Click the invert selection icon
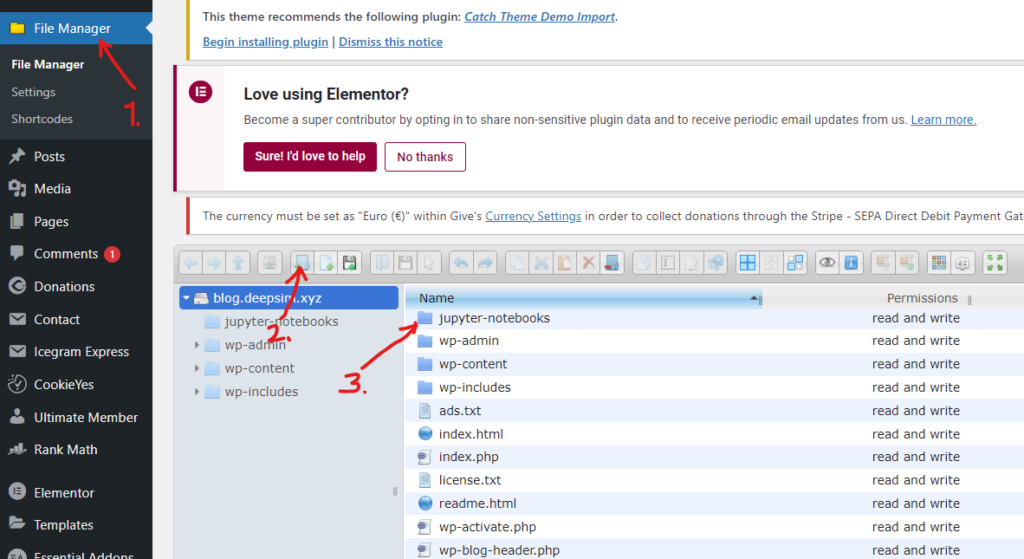This screenshot has width=1024, height=559. [x=795, y=263]
